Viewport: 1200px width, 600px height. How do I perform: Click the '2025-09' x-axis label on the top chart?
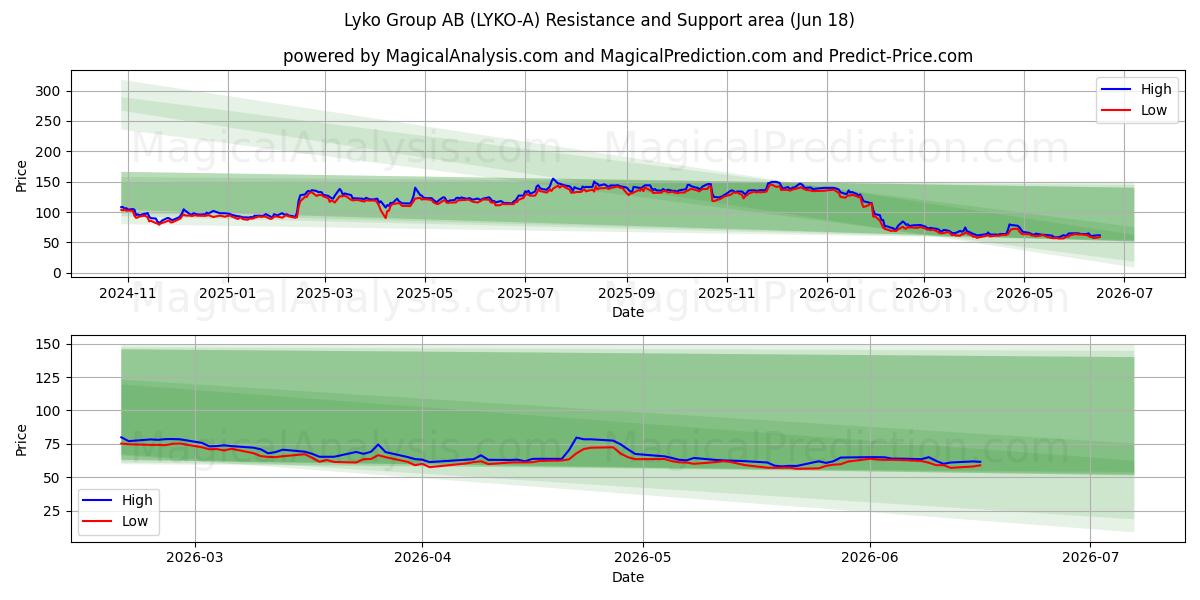[x=627, y=294]
